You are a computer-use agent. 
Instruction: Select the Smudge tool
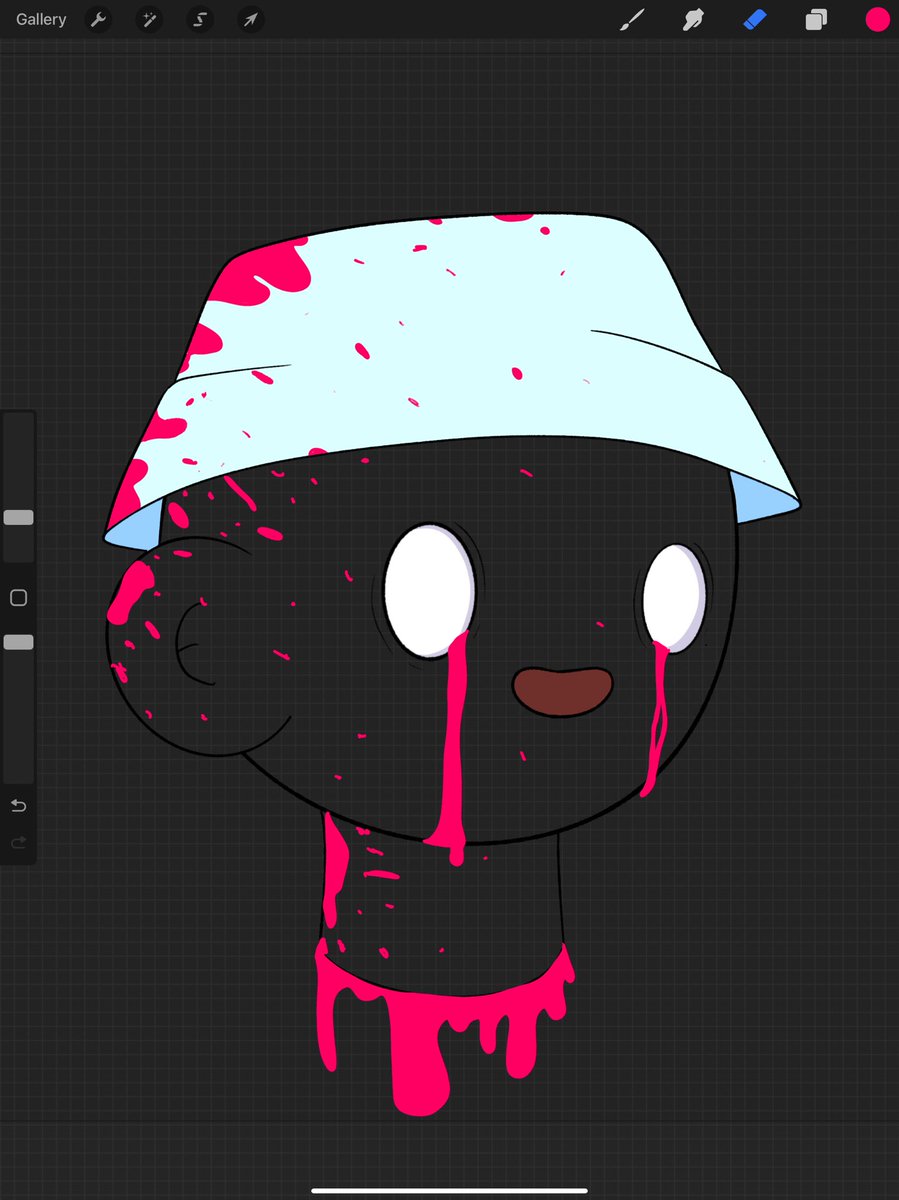tap(693, 19)
